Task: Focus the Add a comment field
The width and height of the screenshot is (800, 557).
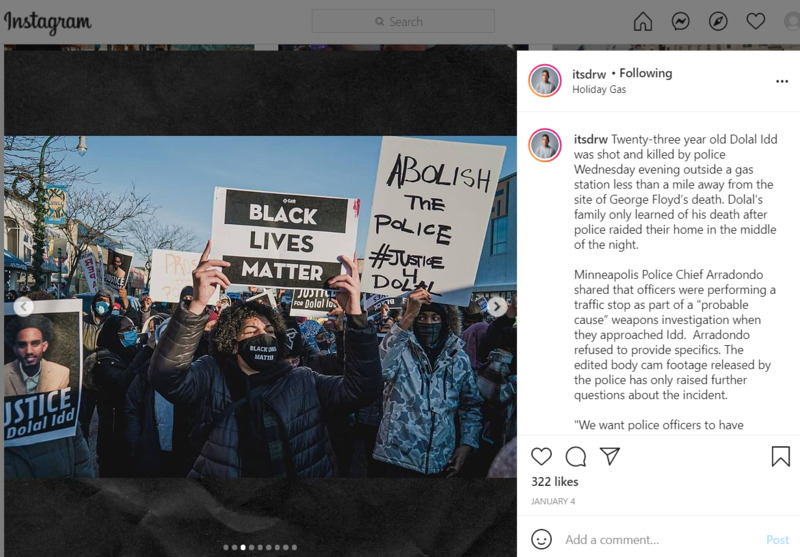Action: (661, 540)
